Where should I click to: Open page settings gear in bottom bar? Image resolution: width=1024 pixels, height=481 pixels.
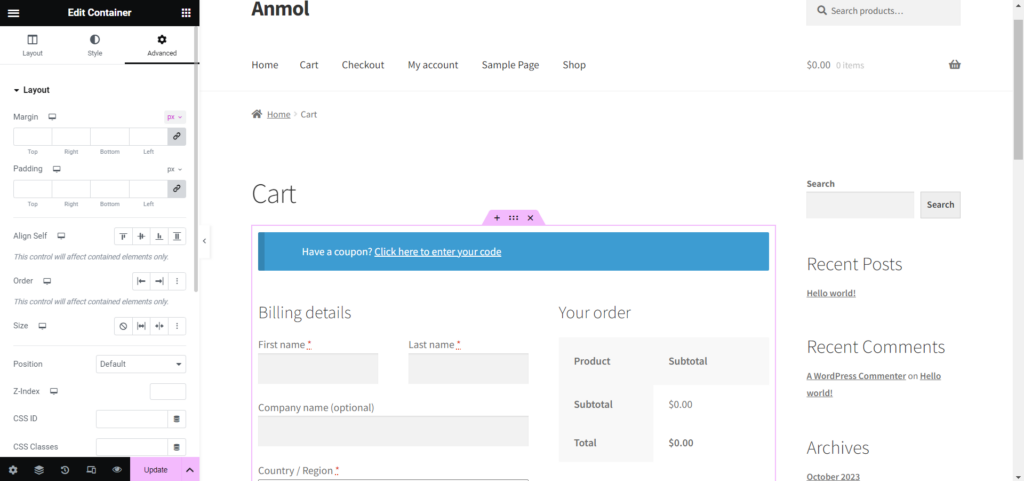click(13, 470)
